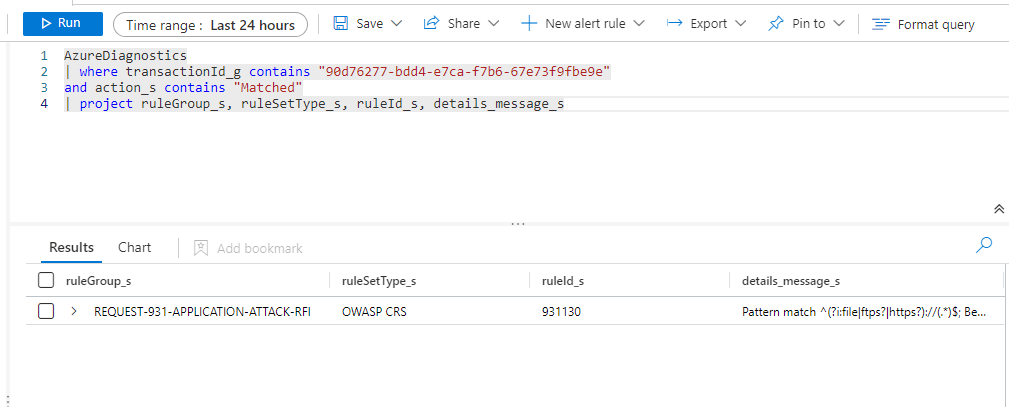Click the plus icon for New alert rule
This screenshot has height=407, width=1009.
pos(529,24)
